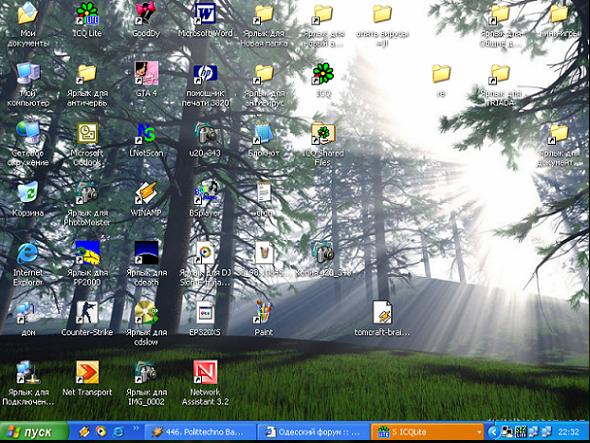The width and height of the screenshot is (590, 443).
Task: Select Ярлык для IMG_0002 camera shortcut
Action: (x=146, y=372)
